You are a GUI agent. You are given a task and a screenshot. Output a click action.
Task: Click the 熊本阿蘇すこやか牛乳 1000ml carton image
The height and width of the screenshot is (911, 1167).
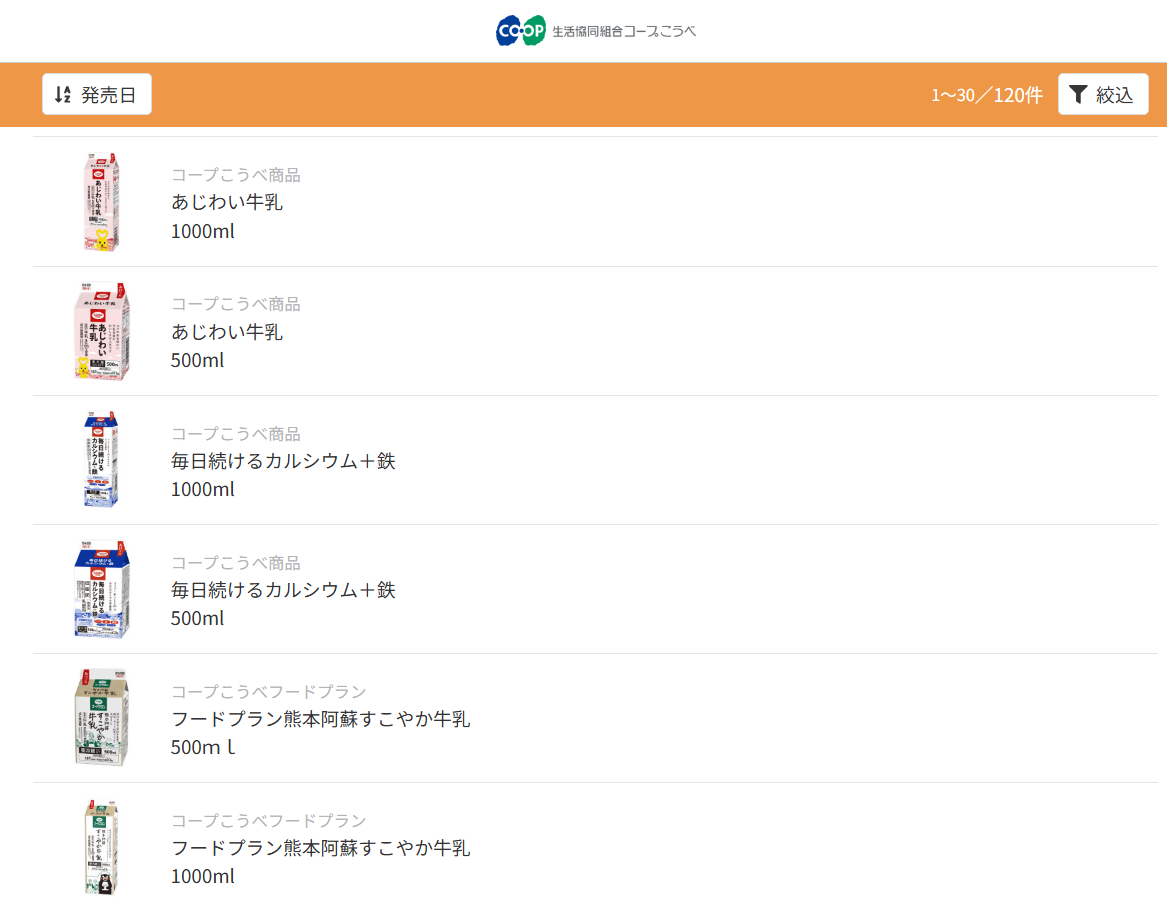101,847
